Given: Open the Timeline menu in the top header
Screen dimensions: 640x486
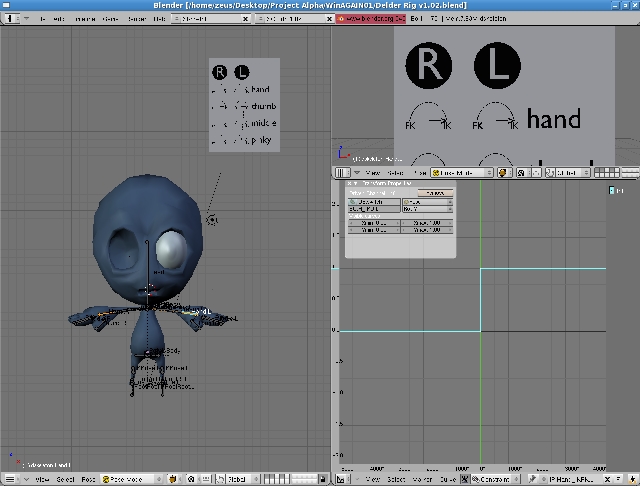Looking at the screenshot, I should pos(85,19).
